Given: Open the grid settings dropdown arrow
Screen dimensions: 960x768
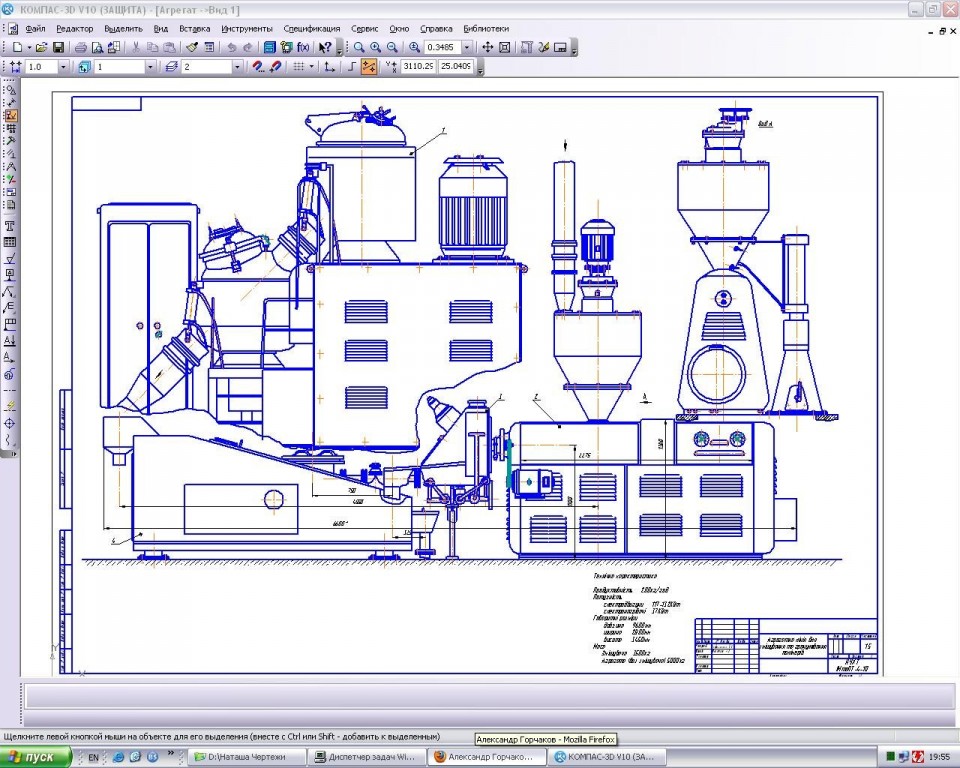Looking at the screenshot, I should point(312,67).
